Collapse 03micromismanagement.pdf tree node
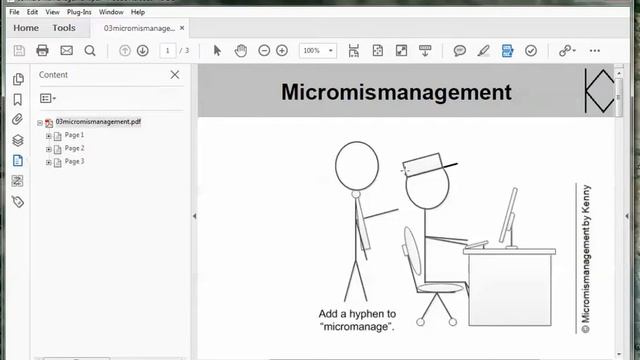The height and width of the screenshot is (360, 640). click(40, 122)
